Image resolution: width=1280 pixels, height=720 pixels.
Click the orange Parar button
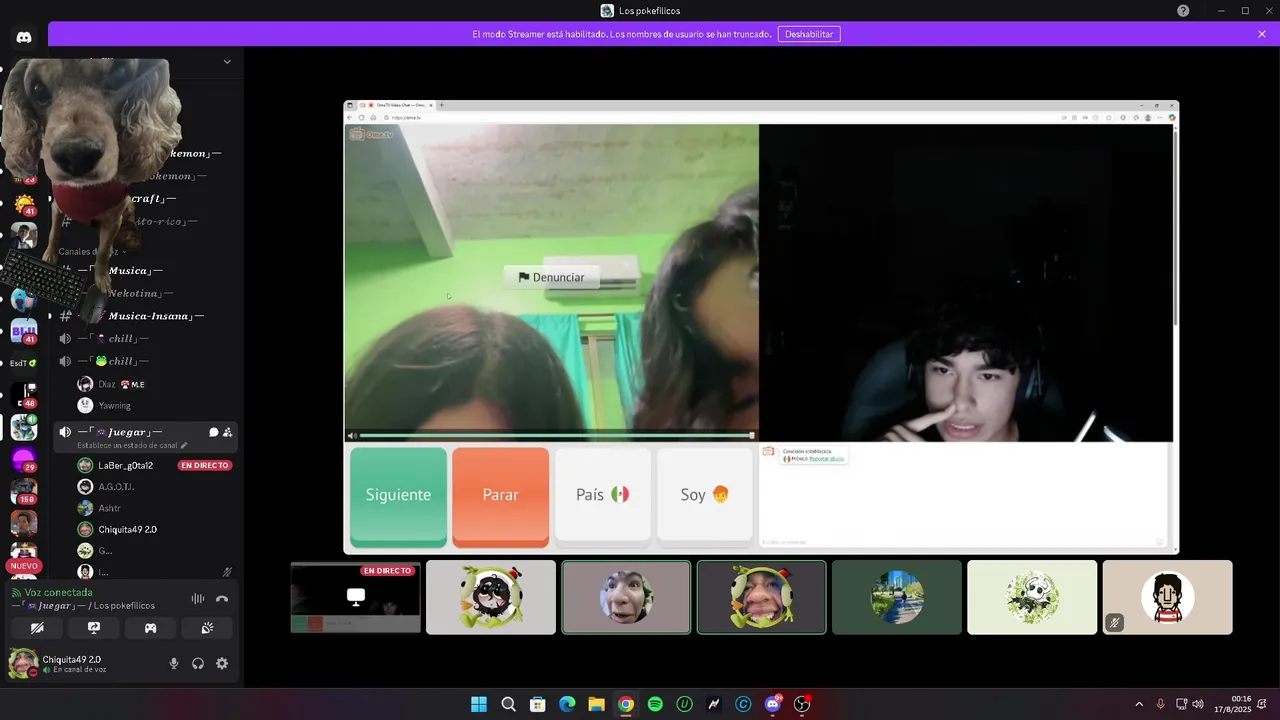[x=500, y=496]
